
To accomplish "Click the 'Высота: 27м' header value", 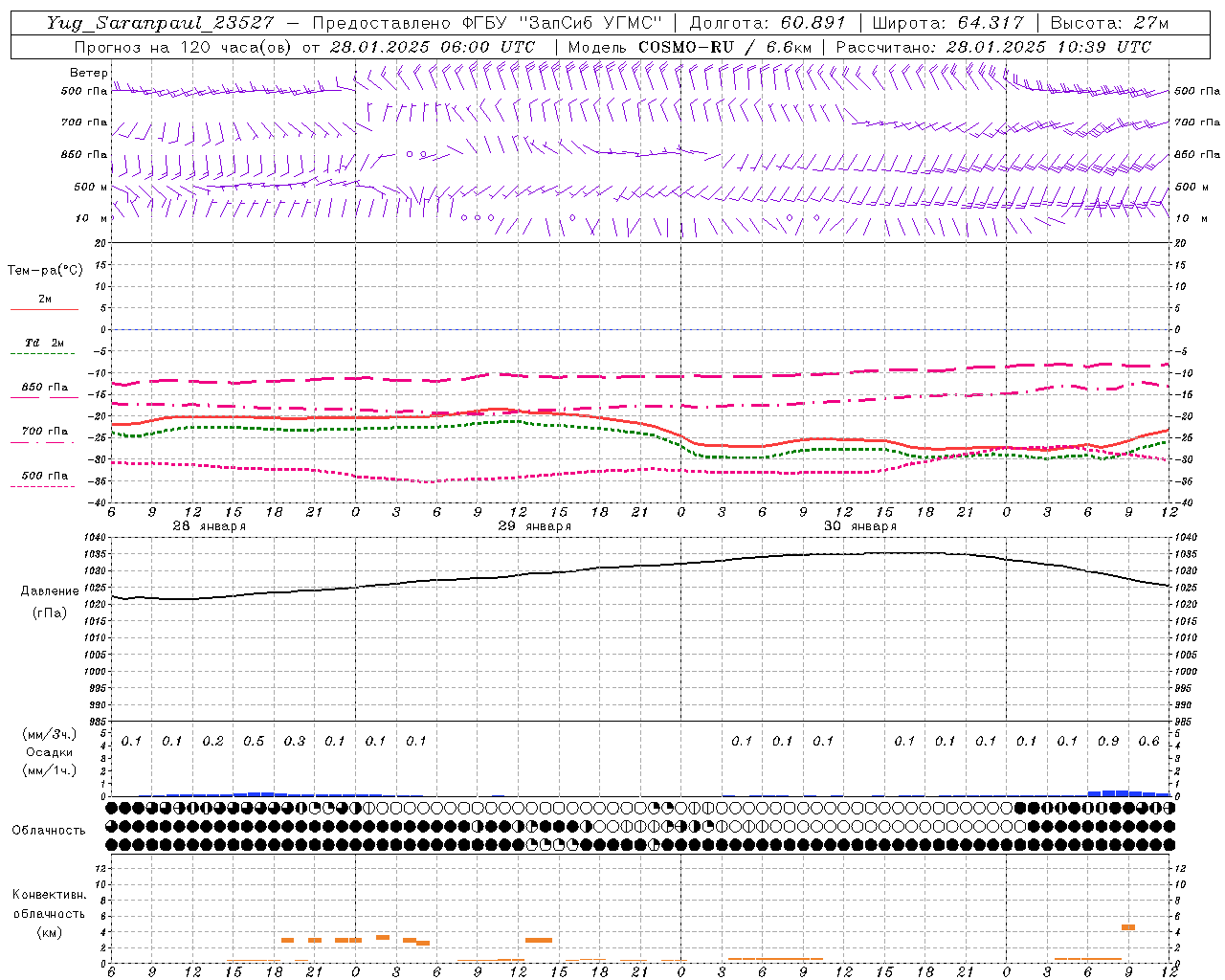I will click(x=1109, y=23).
